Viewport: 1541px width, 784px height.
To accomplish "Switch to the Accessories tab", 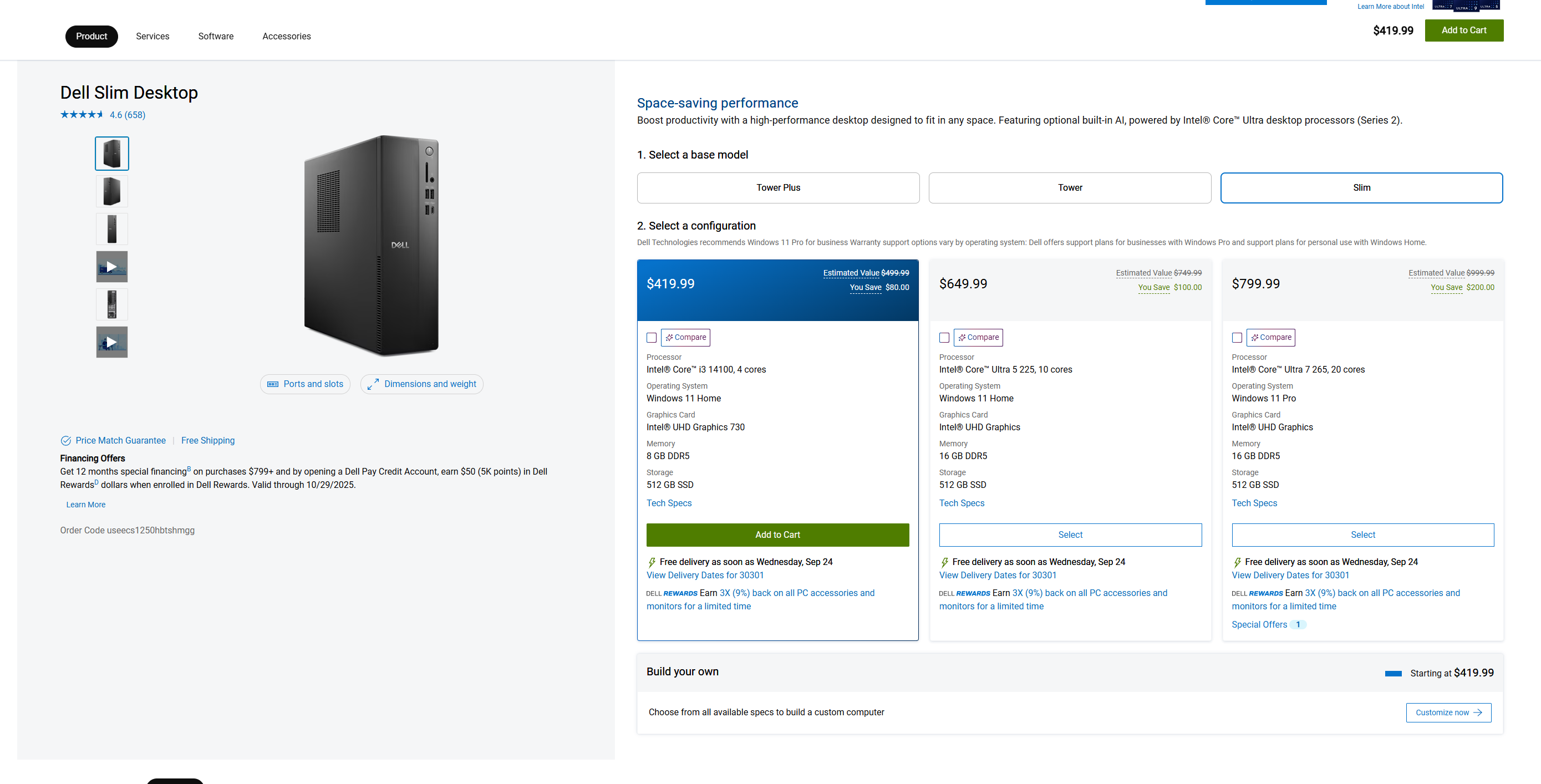I will [287, 37].
